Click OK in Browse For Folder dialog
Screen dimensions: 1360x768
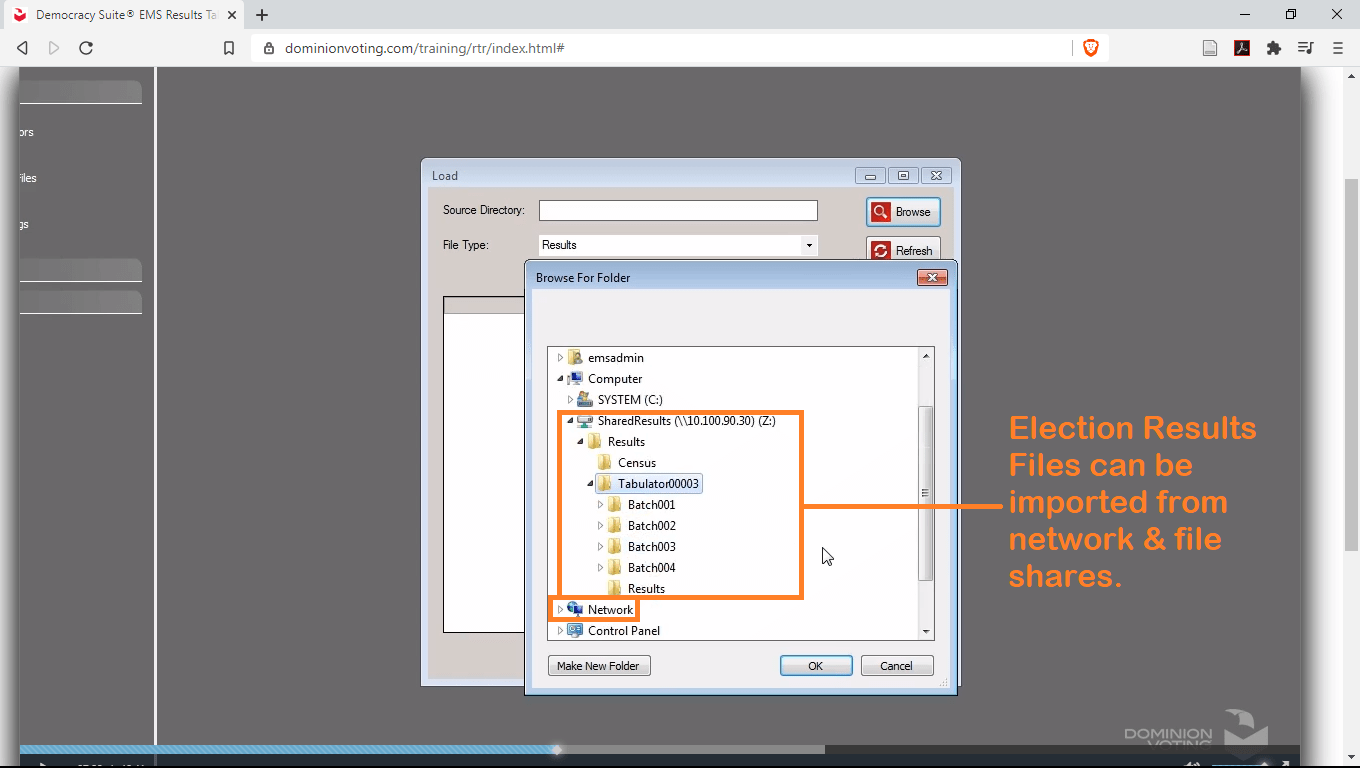(x=816, y=666)
